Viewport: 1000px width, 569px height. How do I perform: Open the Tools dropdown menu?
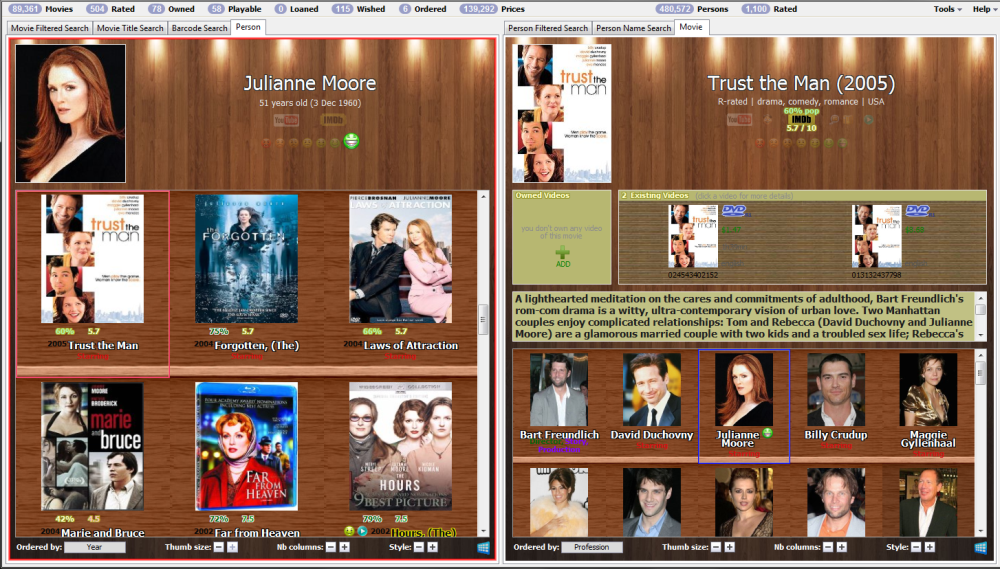click(x=948, y=9)
